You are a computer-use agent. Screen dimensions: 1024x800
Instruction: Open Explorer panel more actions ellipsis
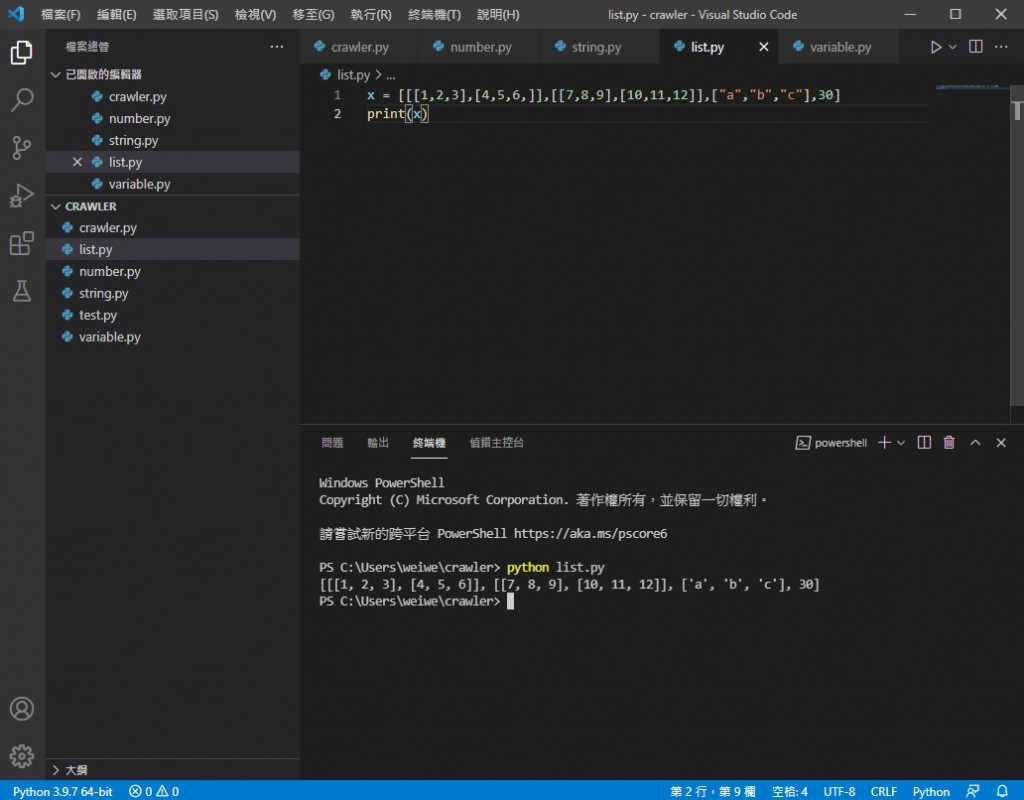point(277,46)
